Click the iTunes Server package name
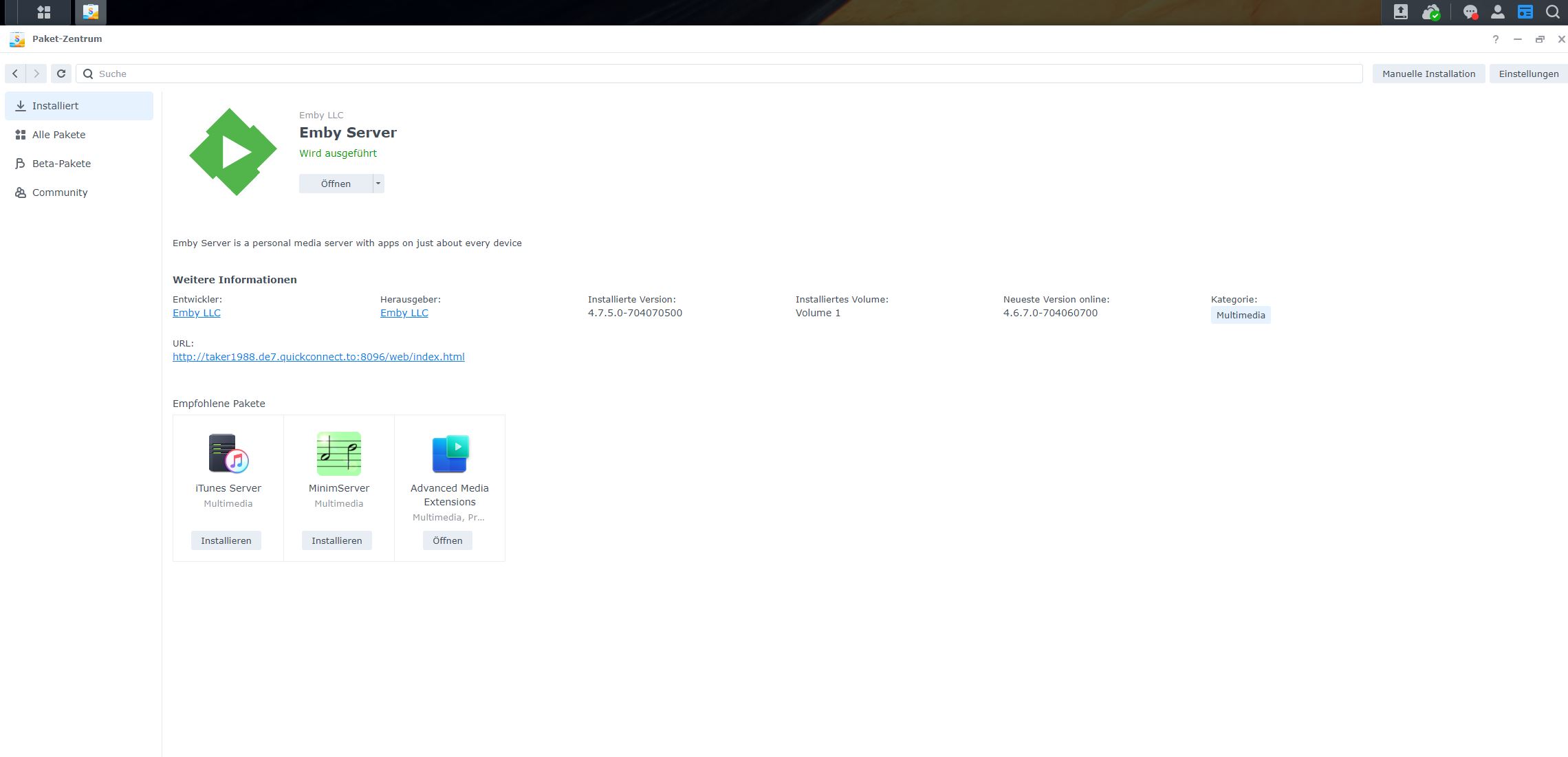The image size is (1568, 757). (x=228, y=488)
